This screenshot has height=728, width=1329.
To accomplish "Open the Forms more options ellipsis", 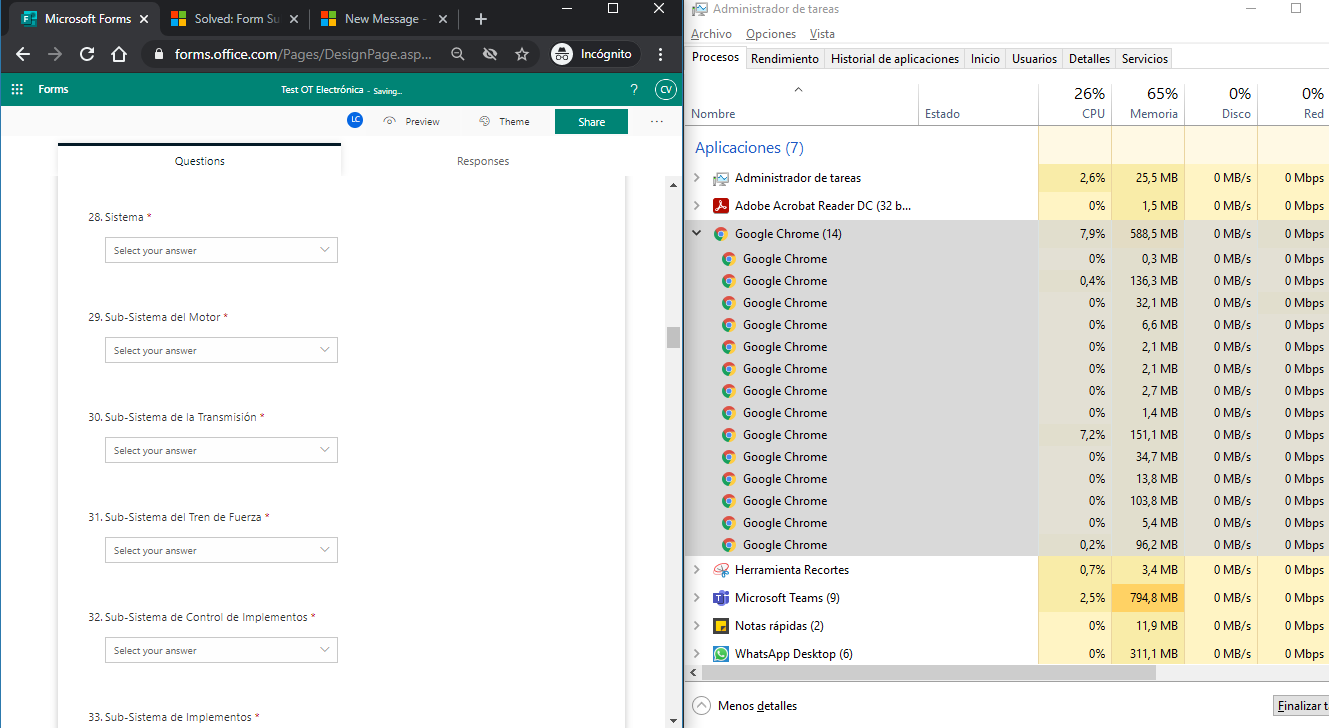I will 656,122.
